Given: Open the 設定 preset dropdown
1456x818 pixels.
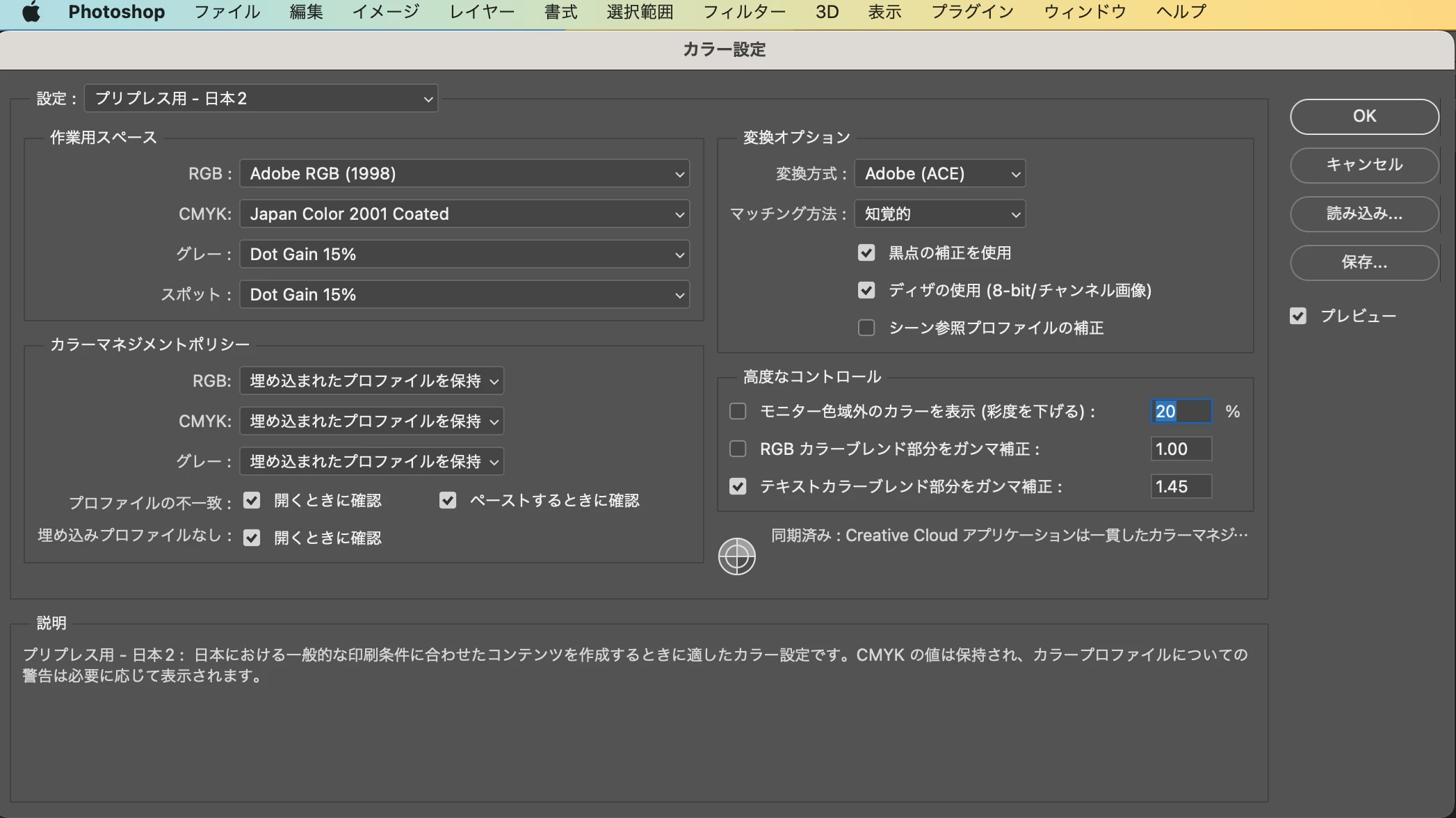Looking at the screenshot, I should coord(261,99).
